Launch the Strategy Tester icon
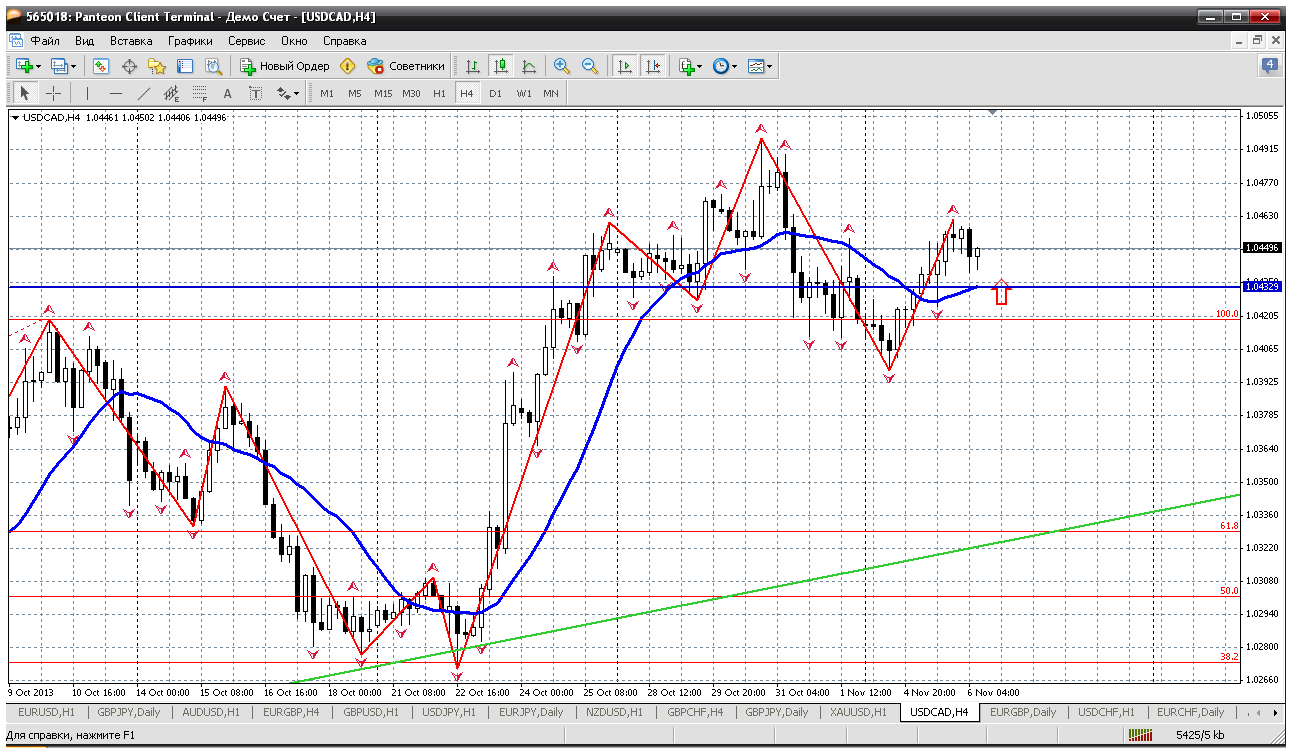The width and height of the screenshot is (1289, 748). click(x=213, y=66)
